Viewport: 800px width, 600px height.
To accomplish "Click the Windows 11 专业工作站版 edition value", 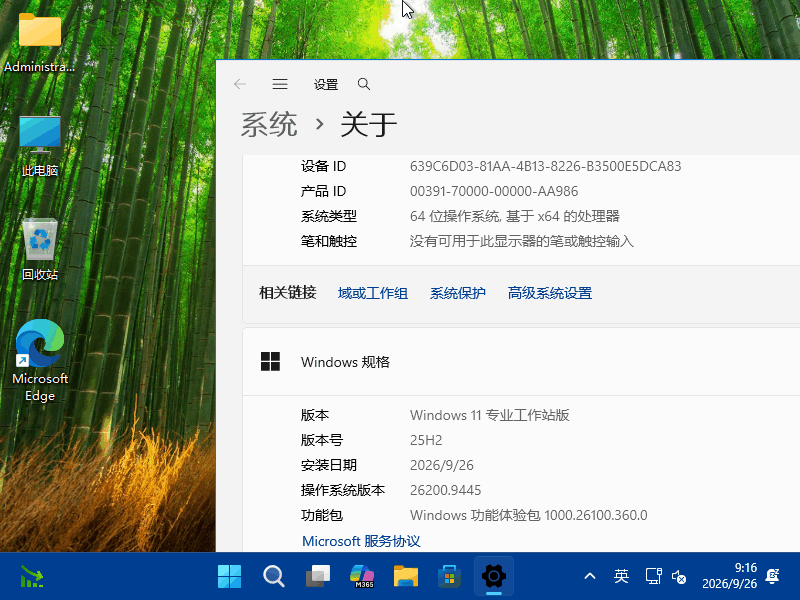I will coord(490,415).
